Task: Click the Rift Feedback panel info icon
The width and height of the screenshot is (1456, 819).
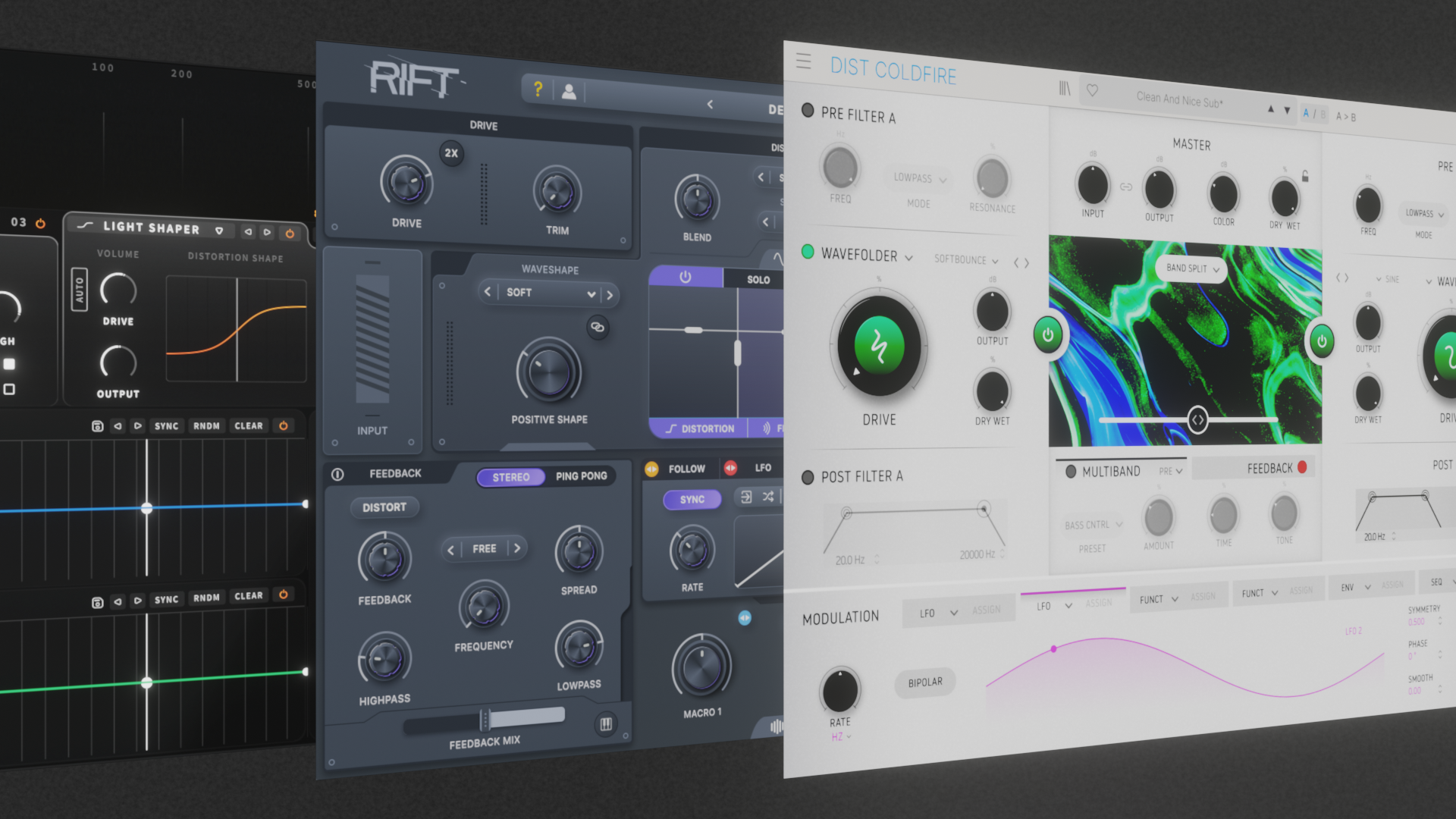Action: pos(337,474)
